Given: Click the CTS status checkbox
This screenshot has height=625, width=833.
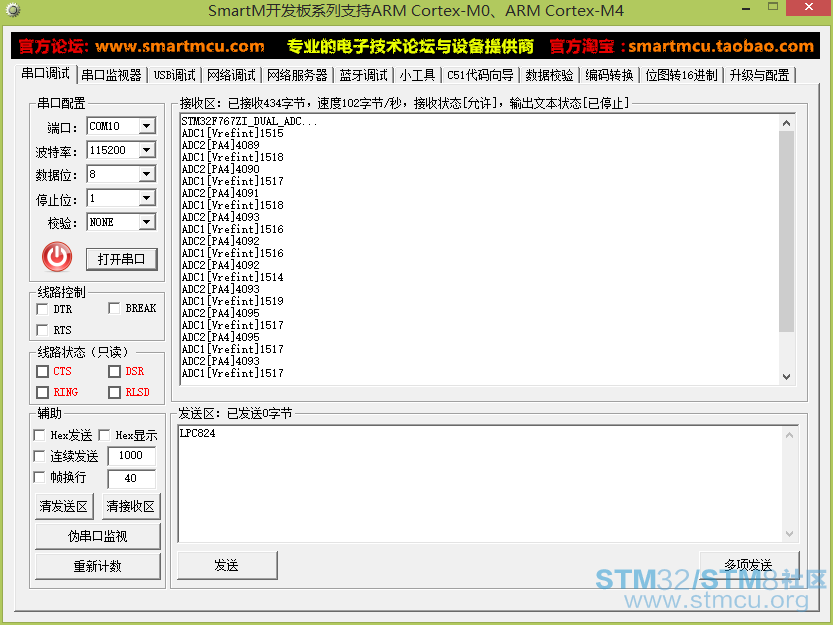Looking at the screenshot, I should coord(42,371).
